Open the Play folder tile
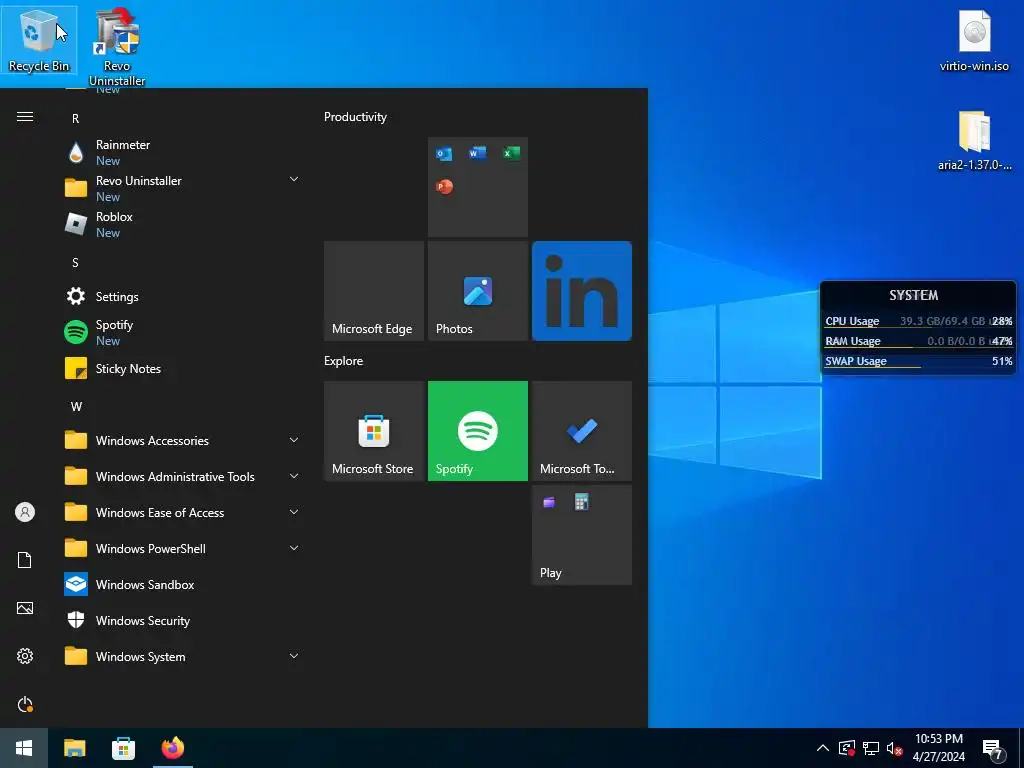 tap(582, 535)
